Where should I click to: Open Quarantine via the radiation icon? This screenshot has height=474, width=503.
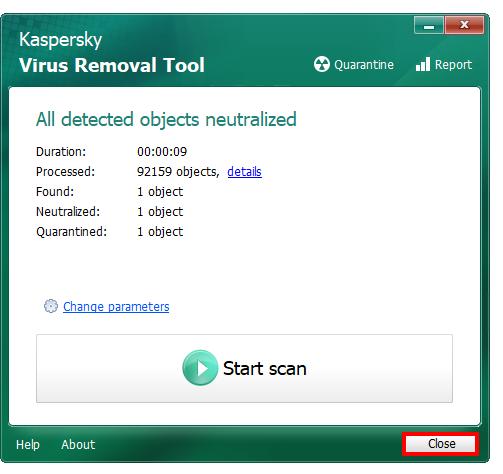click(321, 64)
